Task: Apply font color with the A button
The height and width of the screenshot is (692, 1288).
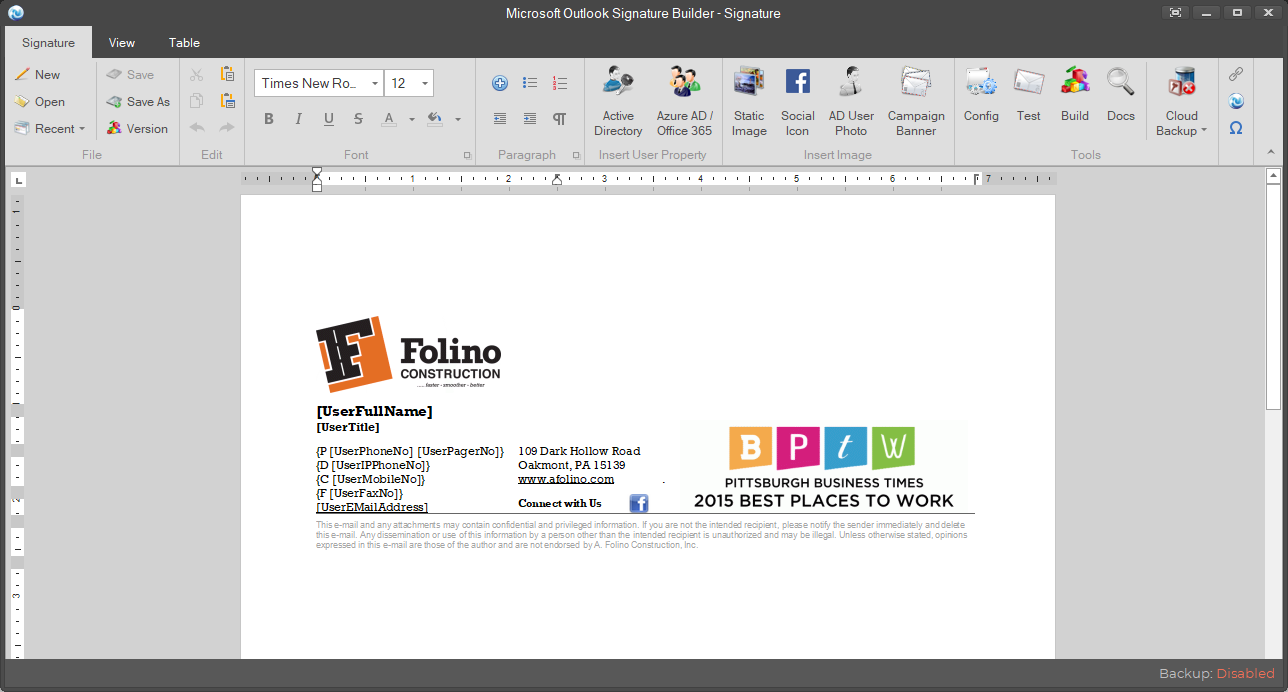Action: [x=390, y=119]
